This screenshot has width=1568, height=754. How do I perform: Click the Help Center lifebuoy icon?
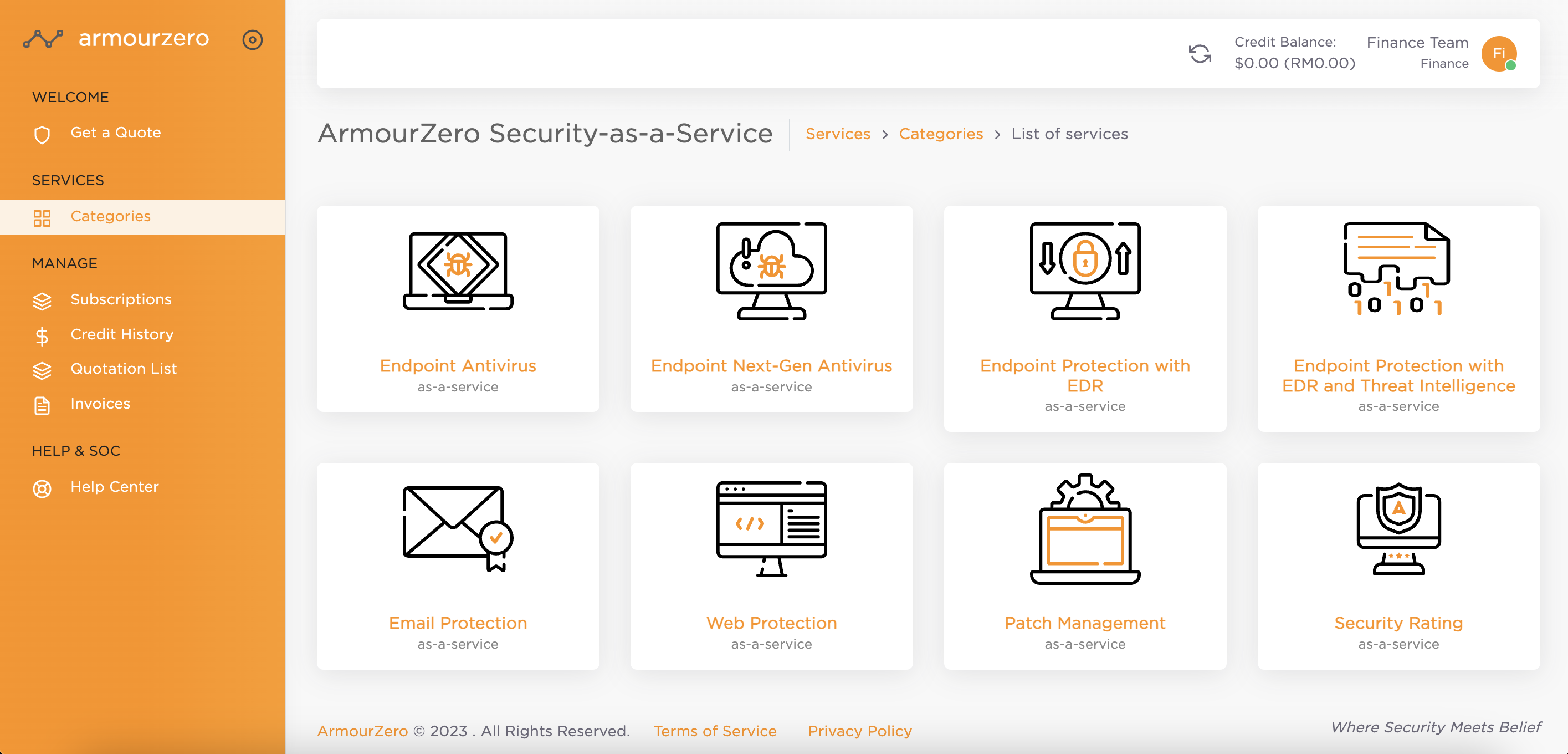(x=42, y=488)
